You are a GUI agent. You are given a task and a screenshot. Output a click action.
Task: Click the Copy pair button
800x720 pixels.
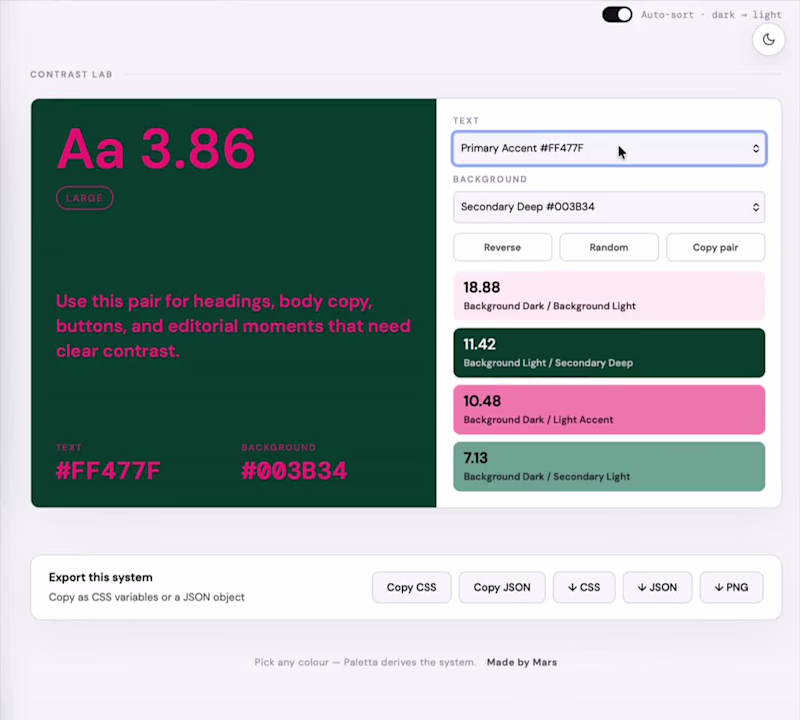click(x=715, y=247)
